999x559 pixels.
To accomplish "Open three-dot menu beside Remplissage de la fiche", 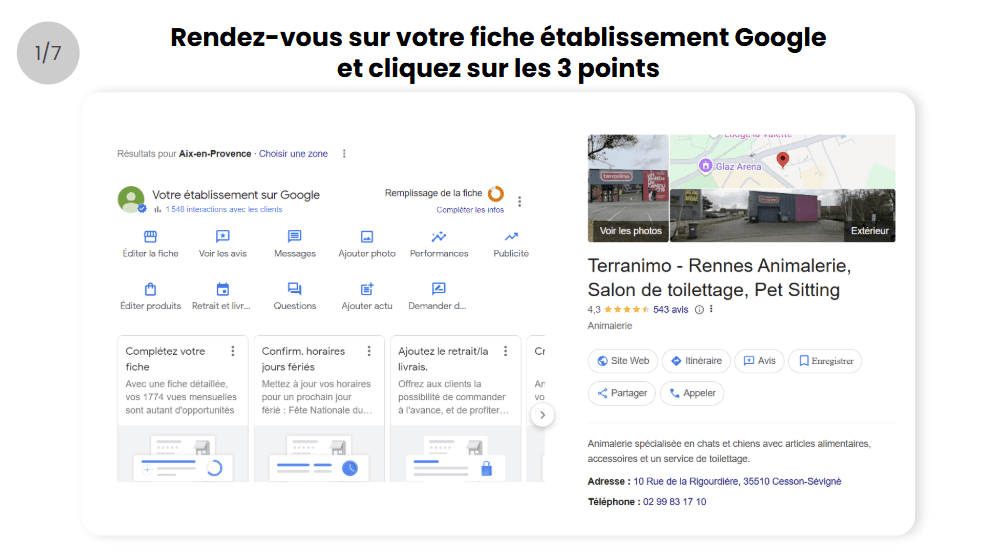I will coord(520,201).
